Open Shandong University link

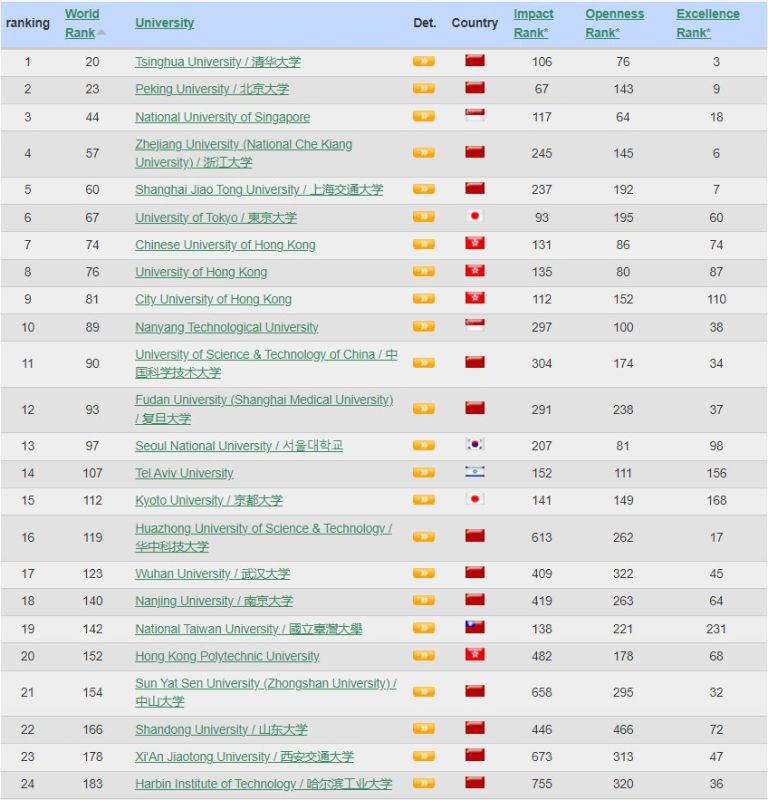pos(221,729)
